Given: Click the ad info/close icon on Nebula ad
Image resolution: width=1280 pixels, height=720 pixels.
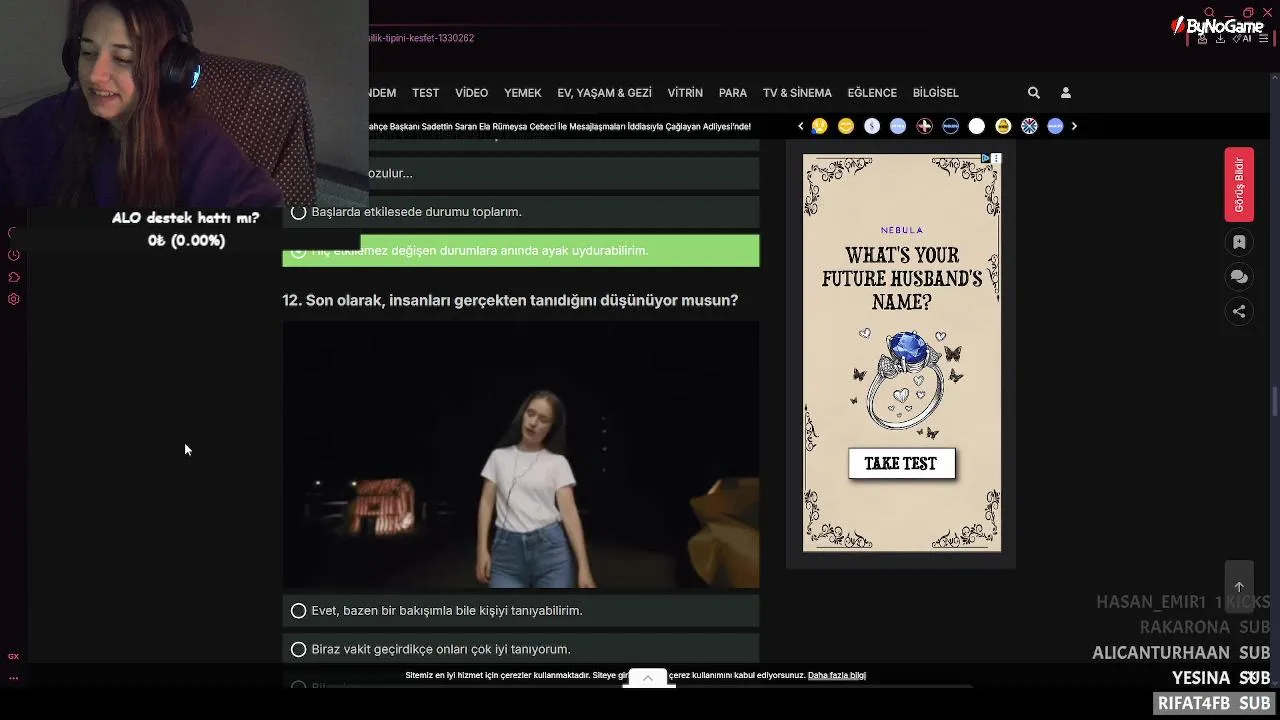Looking at the screenshot, I should pyautogui.click(x=991, y=159).
